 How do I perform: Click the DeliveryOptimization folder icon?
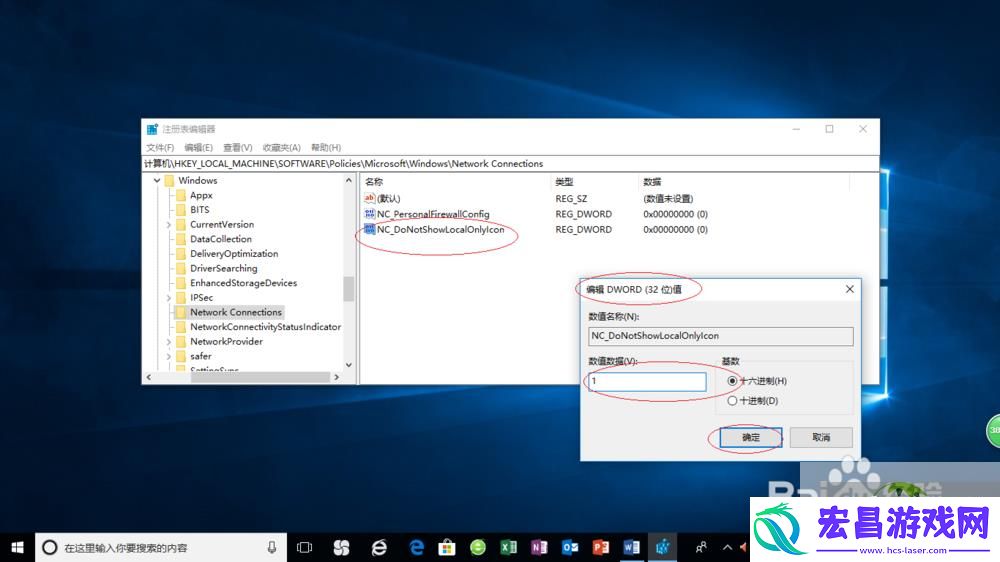coord(181,254)
